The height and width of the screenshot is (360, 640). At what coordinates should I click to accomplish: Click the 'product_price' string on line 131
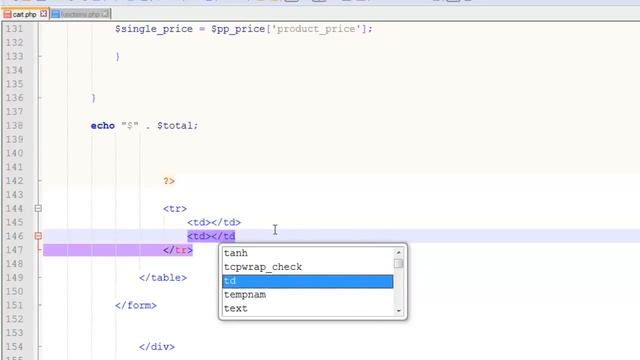click(x=316, y=29)
